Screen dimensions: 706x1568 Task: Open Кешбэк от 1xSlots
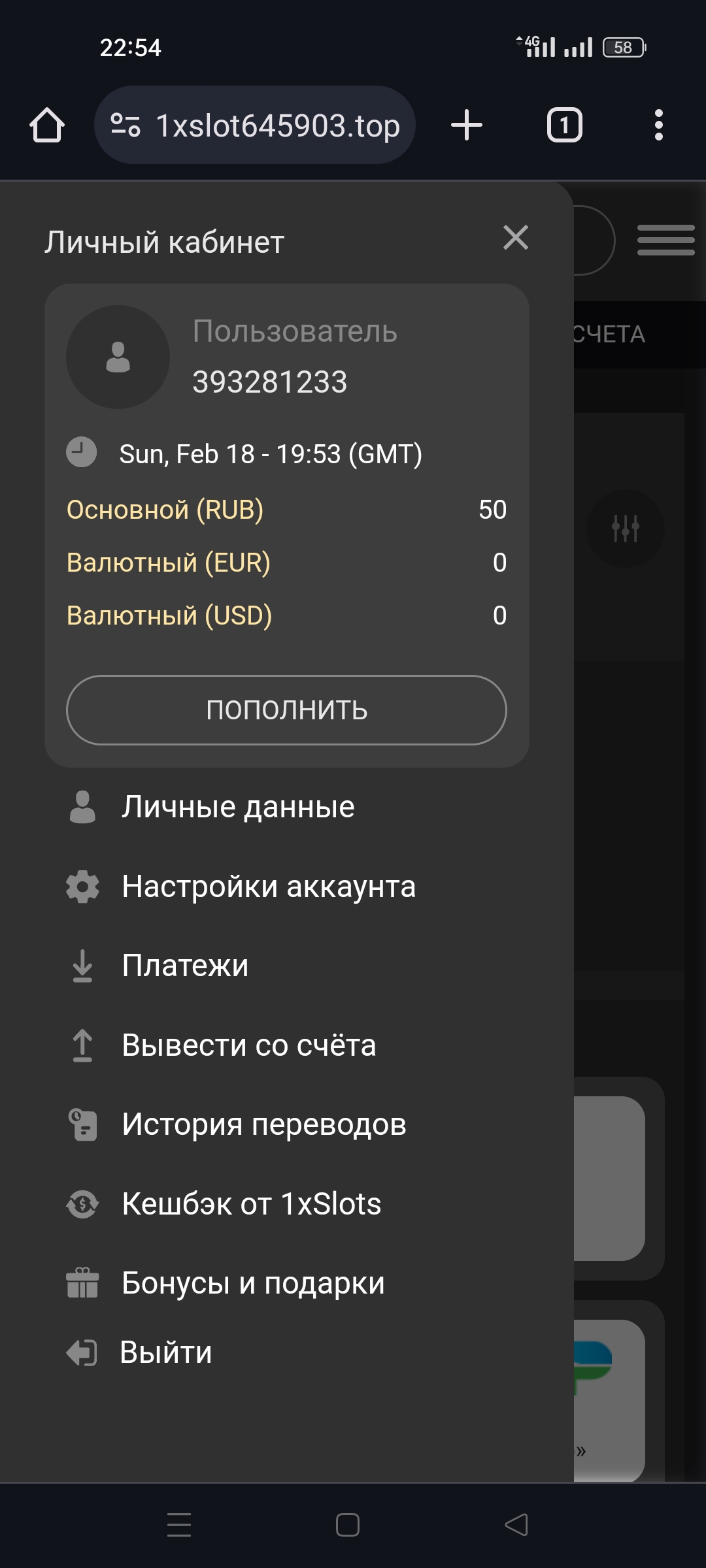point(251,1203)
